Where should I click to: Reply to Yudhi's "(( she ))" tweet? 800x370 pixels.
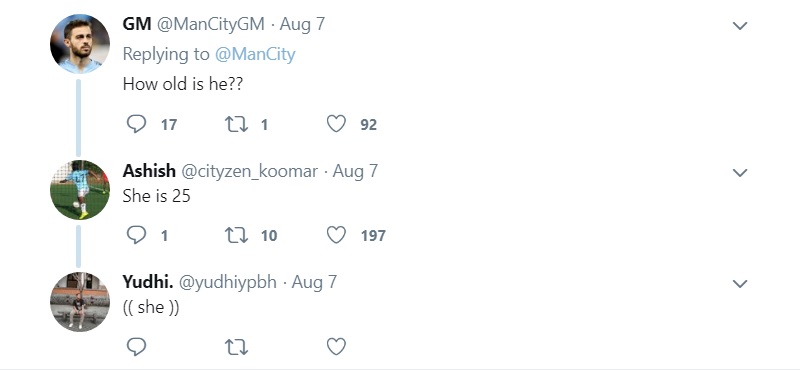pyautogui.click(x=136, y=347)
